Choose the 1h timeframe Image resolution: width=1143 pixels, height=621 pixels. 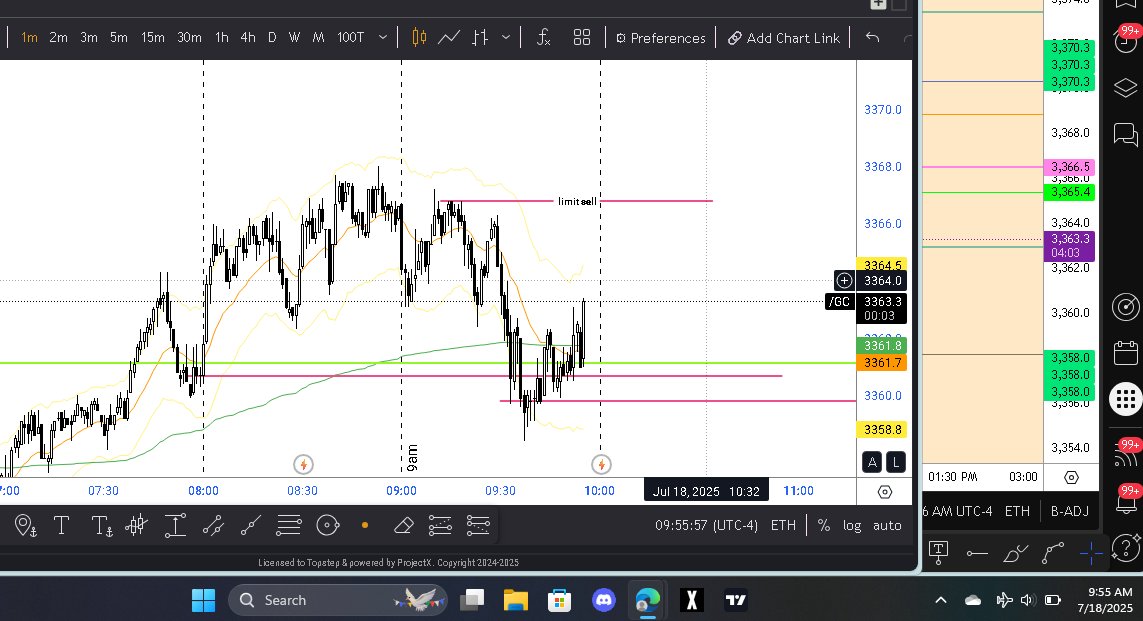[222, 37]
